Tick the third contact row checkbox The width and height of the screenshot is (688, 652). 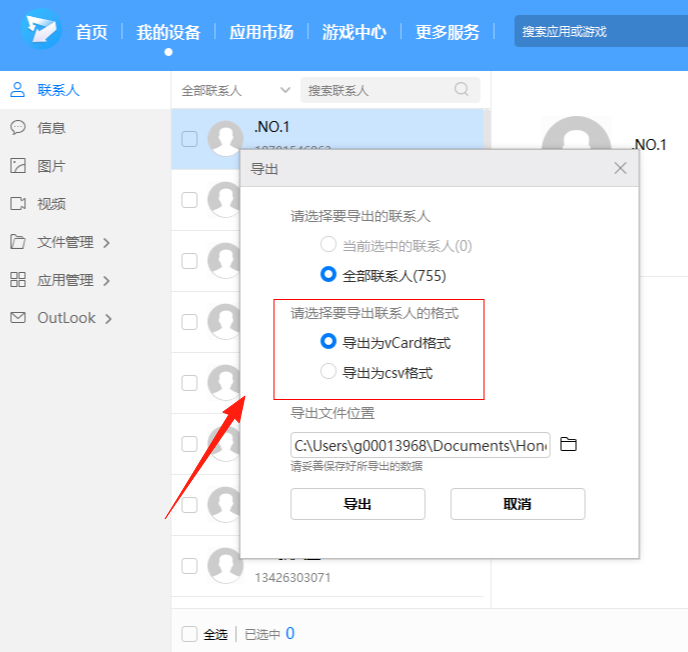coord(190,261)
